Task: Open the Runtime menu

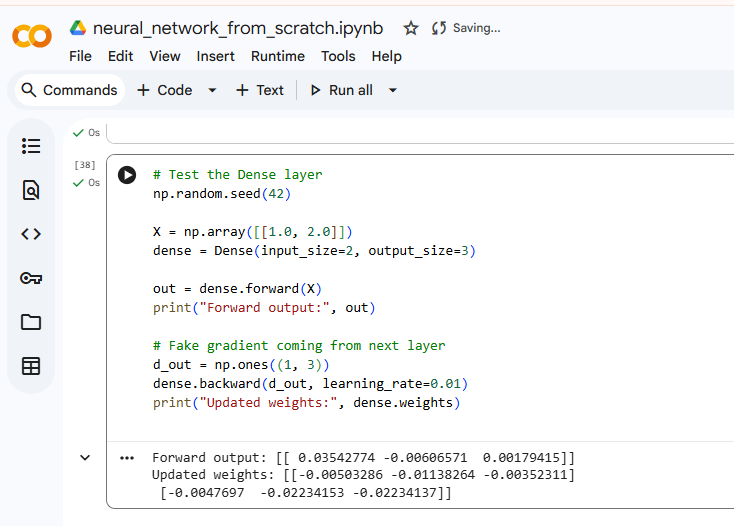Action: click(278, 56)
